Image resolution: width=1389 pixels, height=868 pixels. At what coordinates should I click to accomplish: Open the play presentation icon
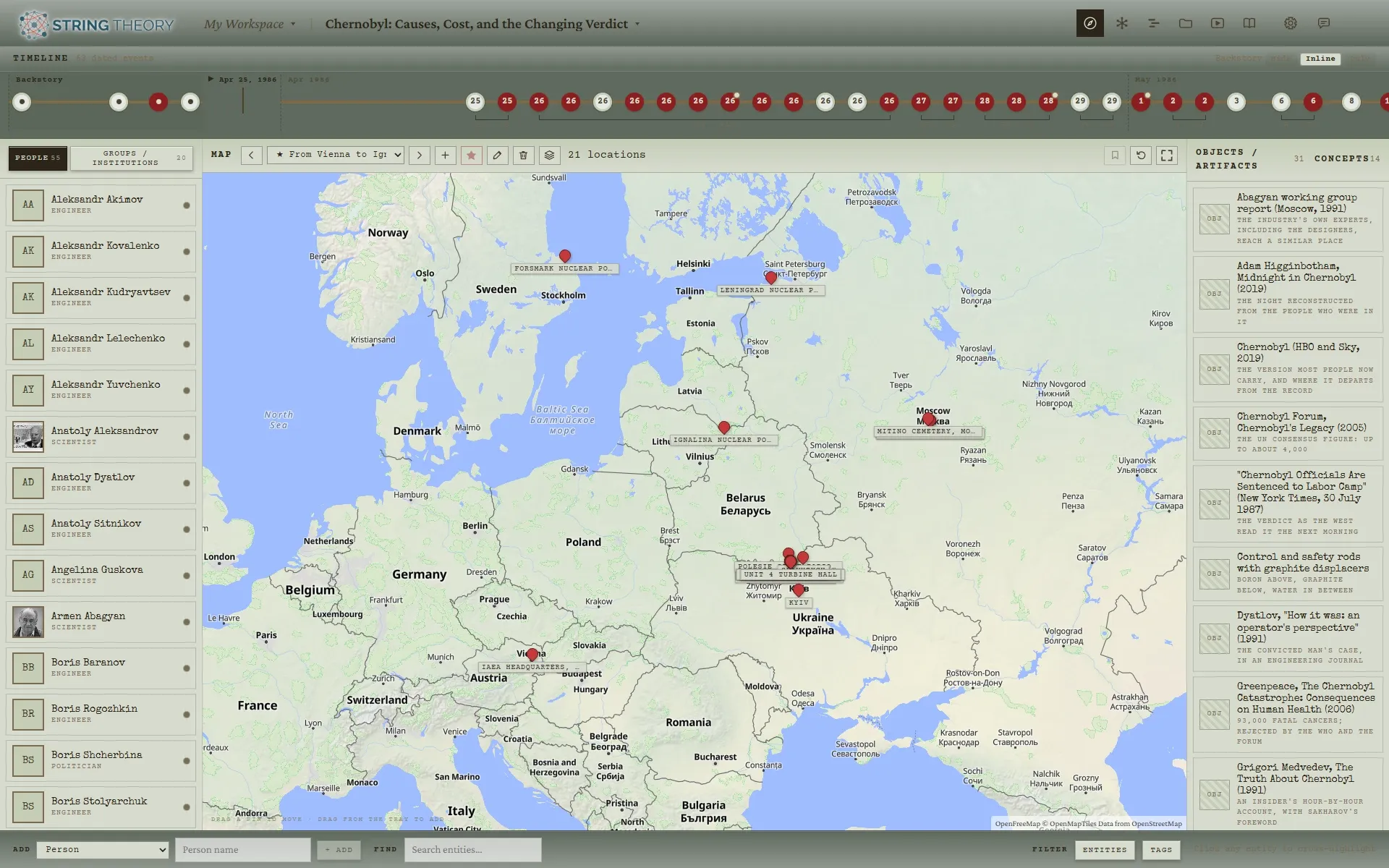coord(1218,23)
